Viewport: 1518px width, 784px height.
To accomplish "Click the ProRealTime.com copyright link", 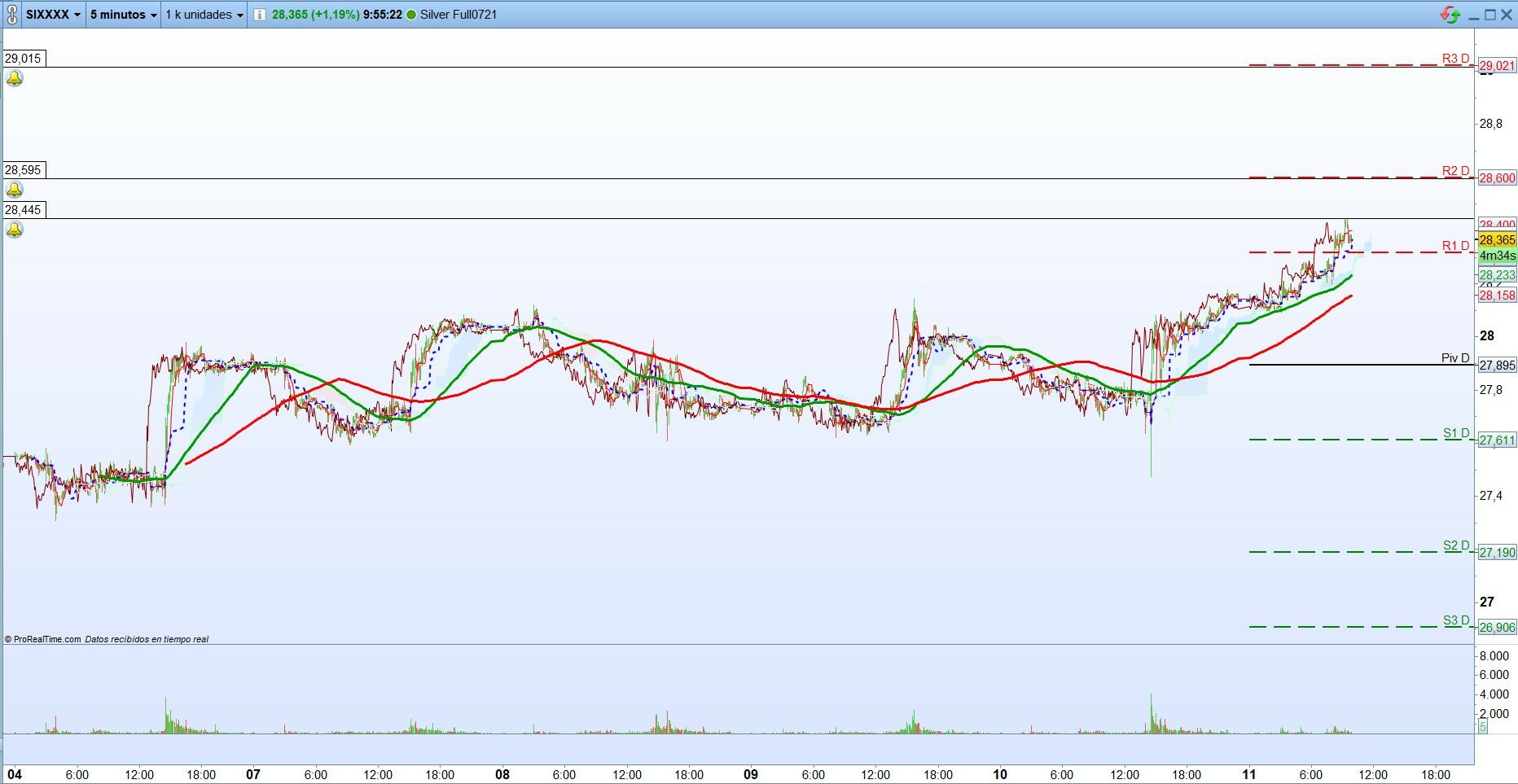I will [47, 639].
